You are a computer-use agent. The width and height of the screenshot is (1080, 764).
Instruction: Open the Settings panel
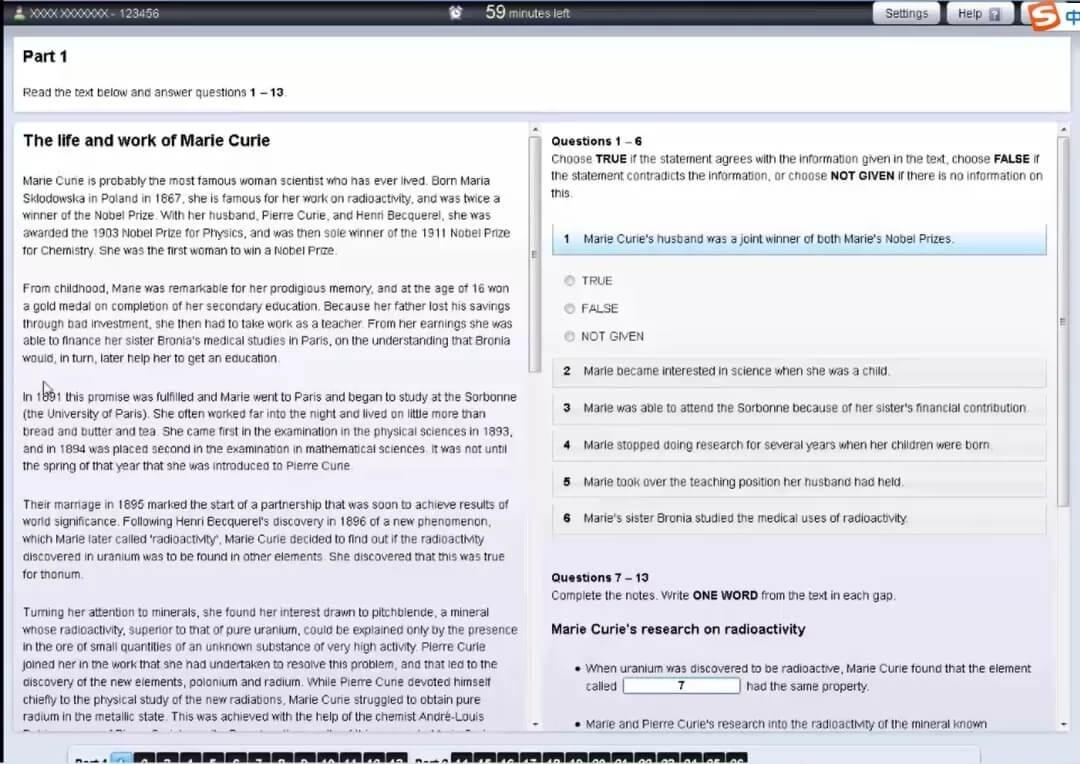906,14
